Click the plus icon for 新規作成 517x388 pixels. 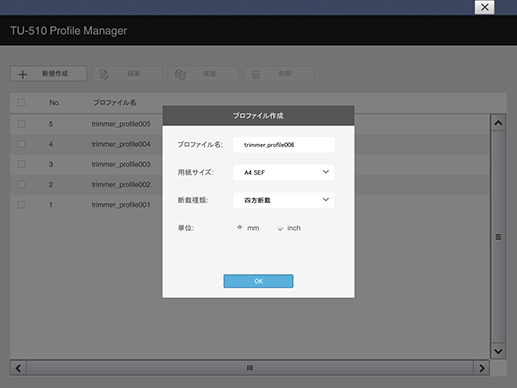pos(23,74)
